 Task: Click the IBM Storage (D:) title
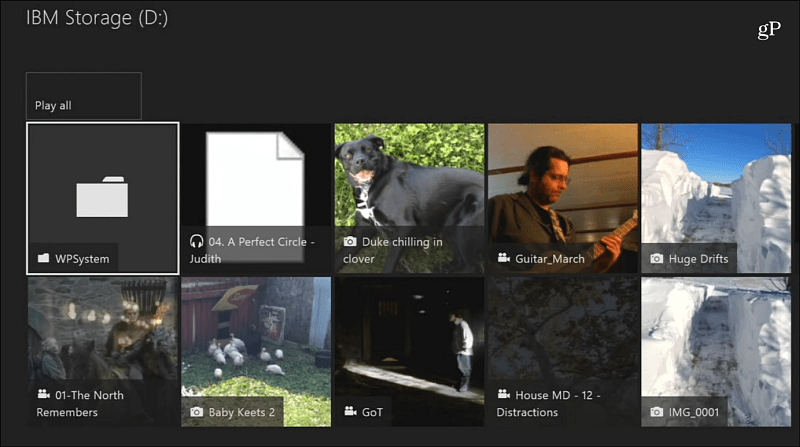97,18
